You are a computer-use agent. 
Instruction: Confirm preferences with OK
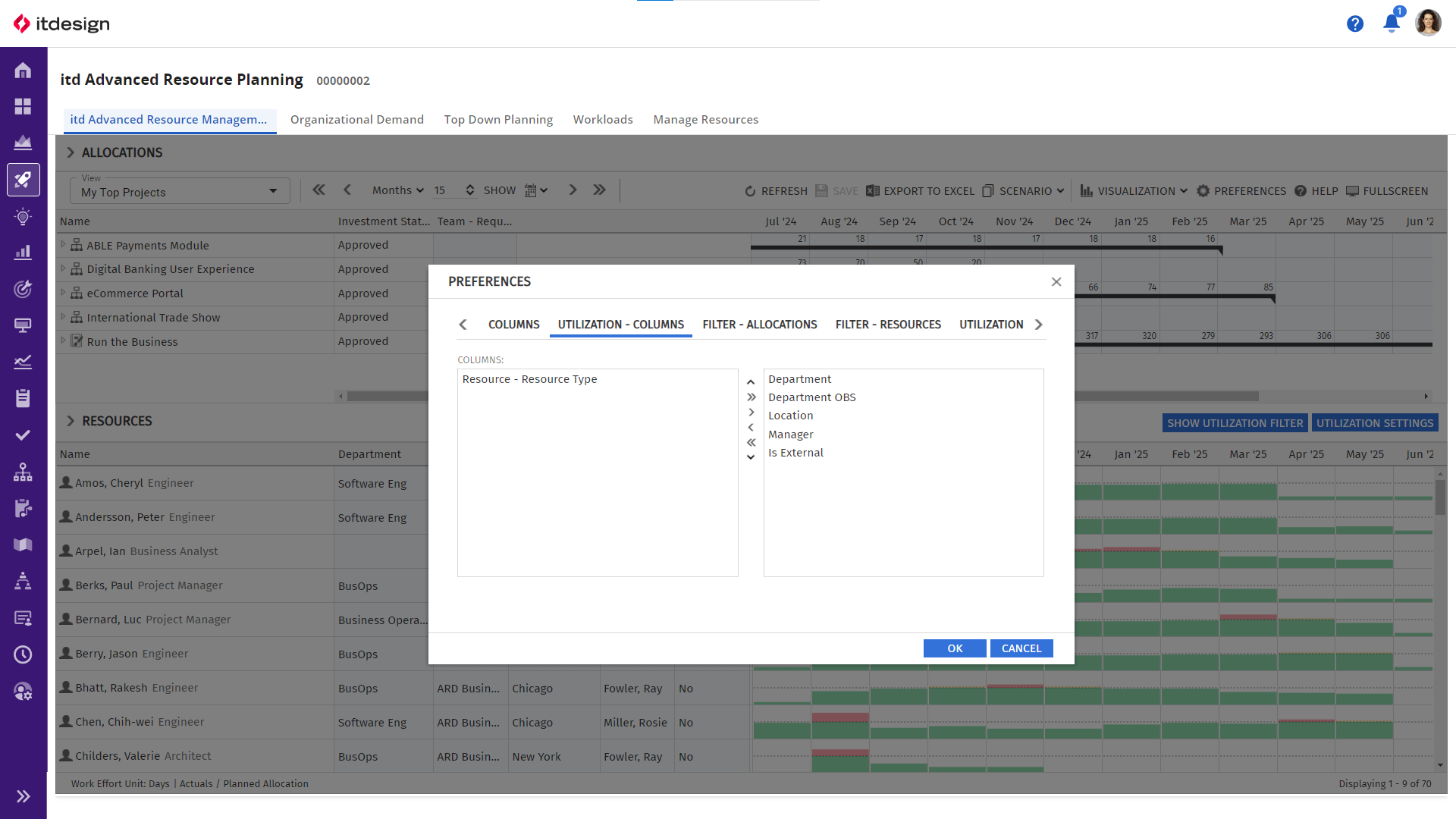point(955,648)
